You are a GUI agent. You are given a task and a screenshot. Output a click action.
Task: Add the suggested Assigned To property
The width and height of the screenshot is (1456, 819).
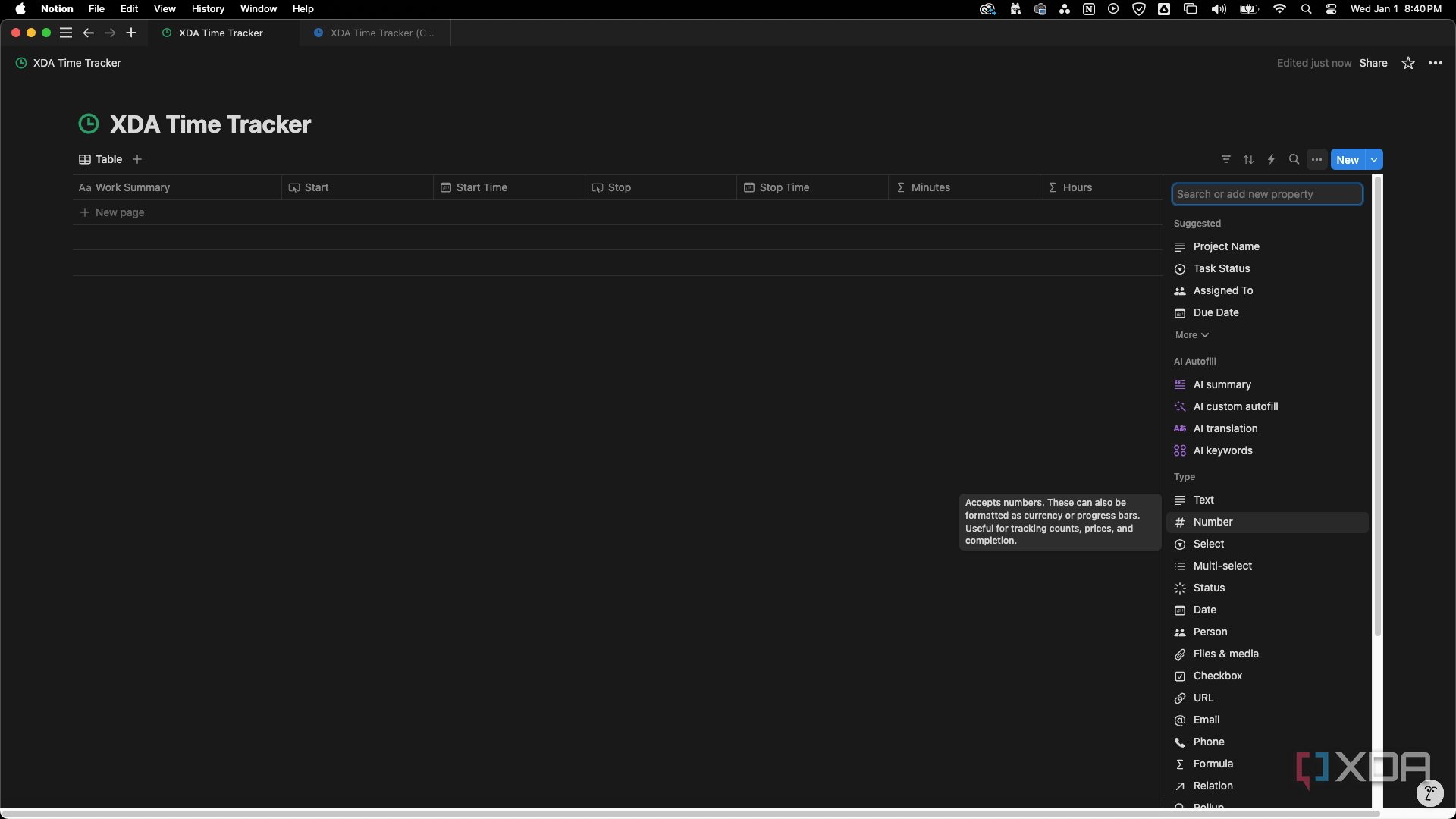(1267, 290)
